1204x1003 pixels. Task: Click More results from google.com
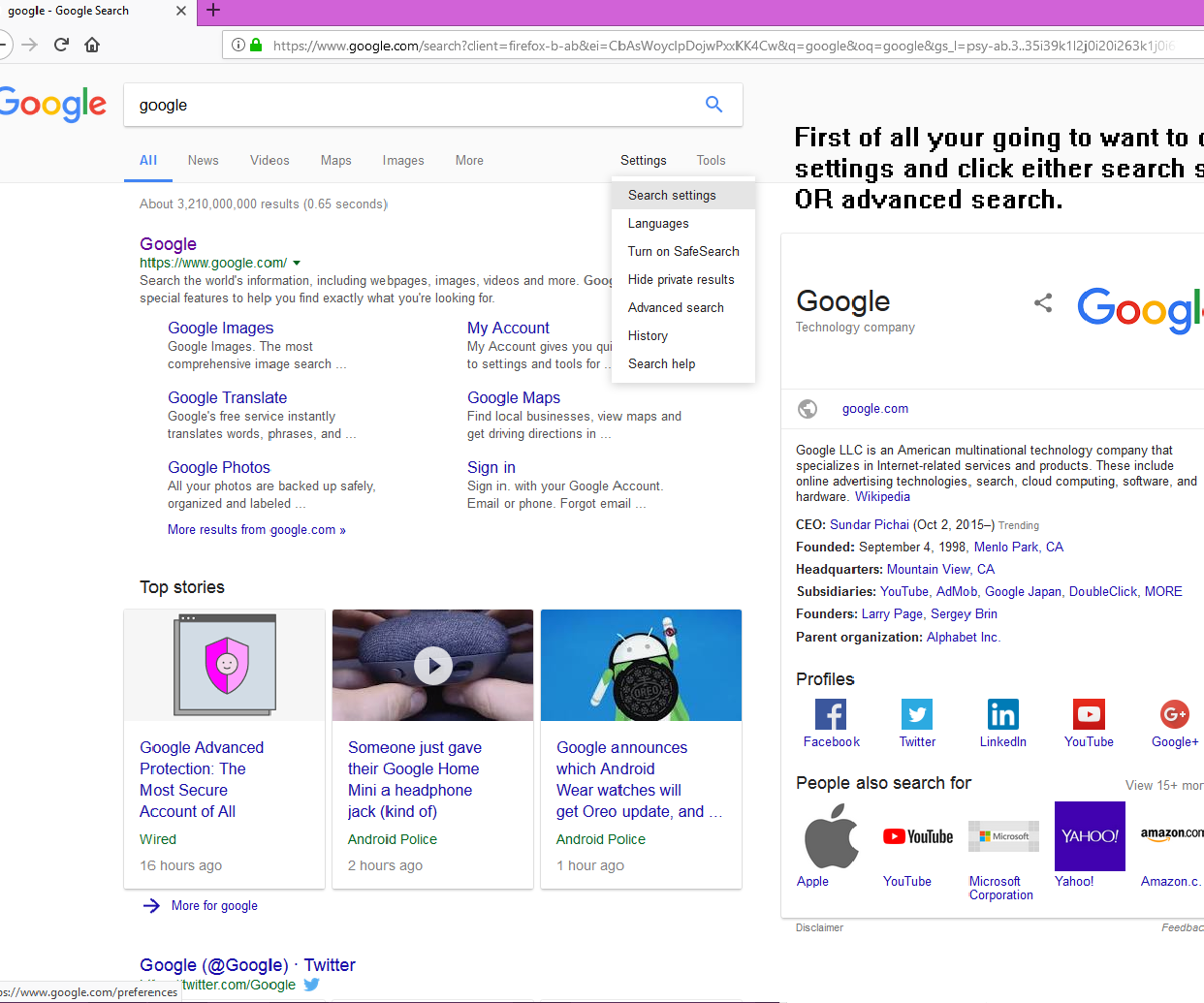coord(256,530)
